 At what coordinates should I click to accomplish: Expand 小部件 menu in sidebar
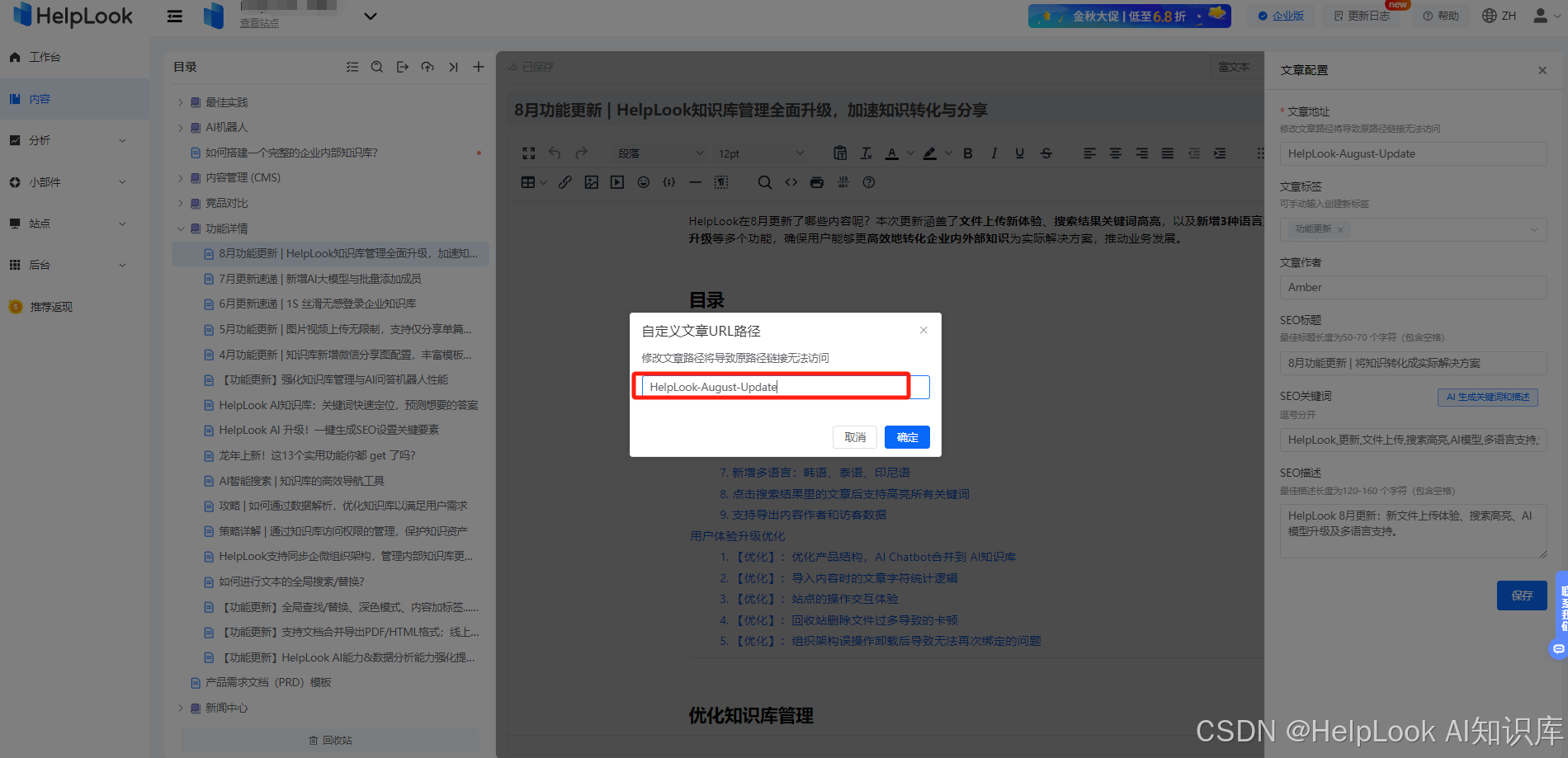[x=74, y=182]
